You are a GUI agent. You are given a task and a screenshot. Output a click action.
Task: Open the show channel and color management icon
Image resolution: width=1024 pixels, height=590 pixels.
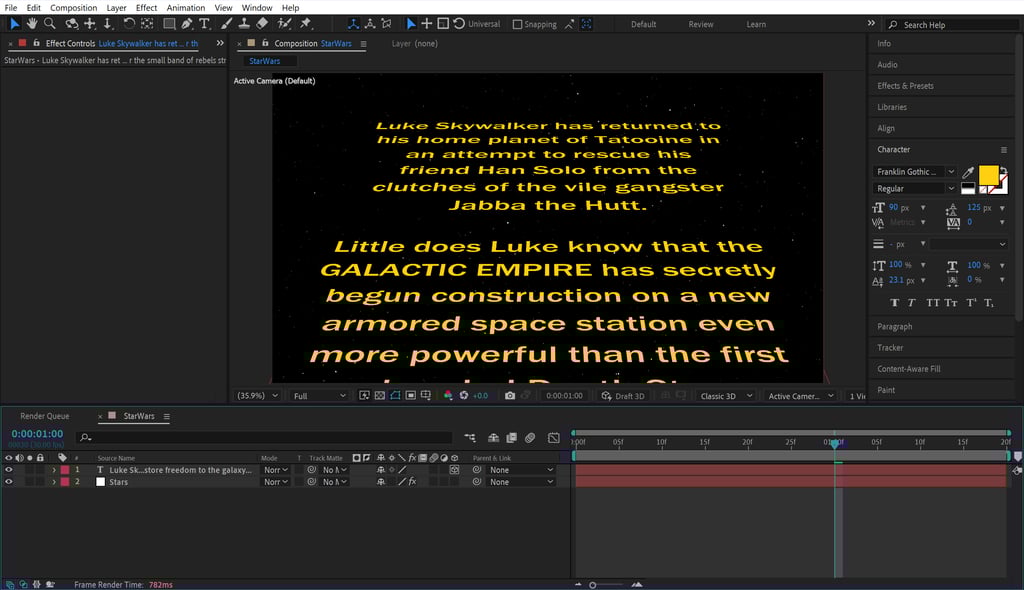click(448, 395)
